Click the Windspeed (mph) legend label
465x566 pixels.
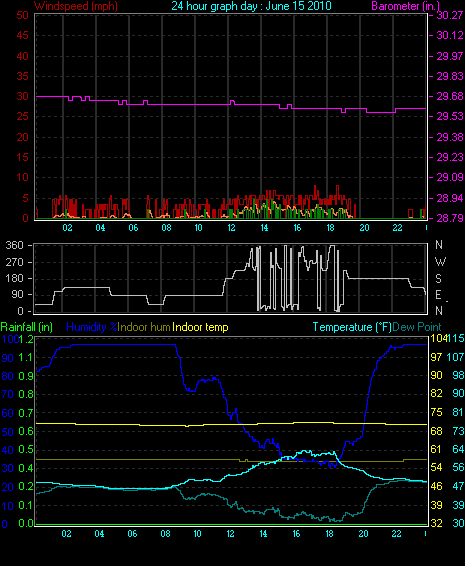tap(76, 6)
